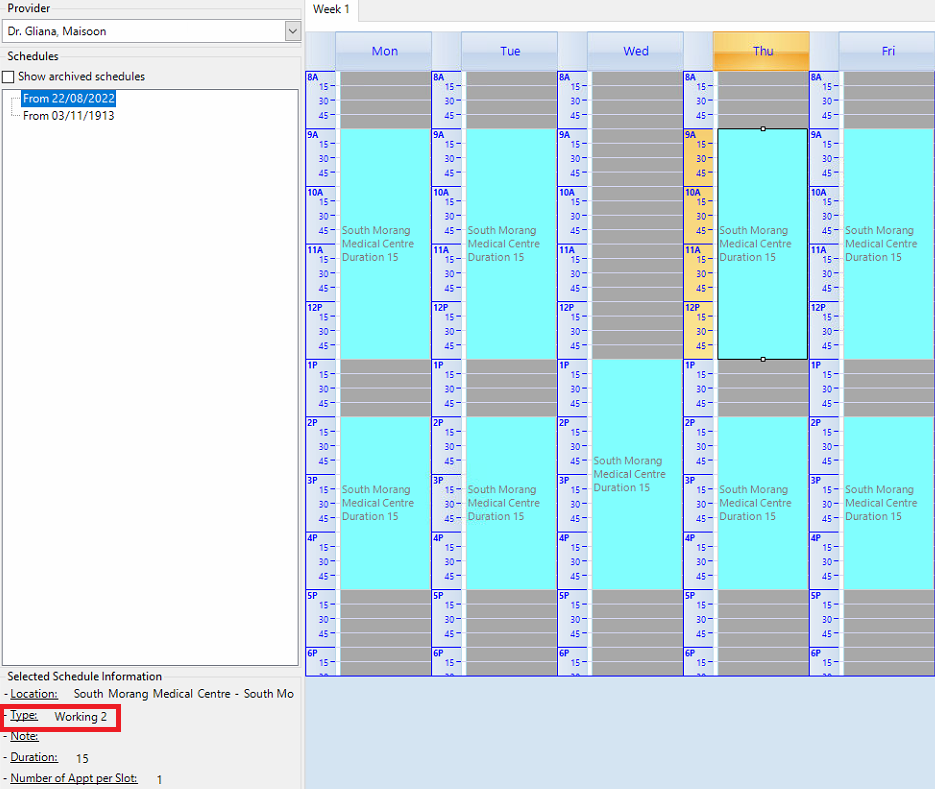Enable Show archived schedules checkbox
Screen dimensions: 935x789
pos(9,77)
